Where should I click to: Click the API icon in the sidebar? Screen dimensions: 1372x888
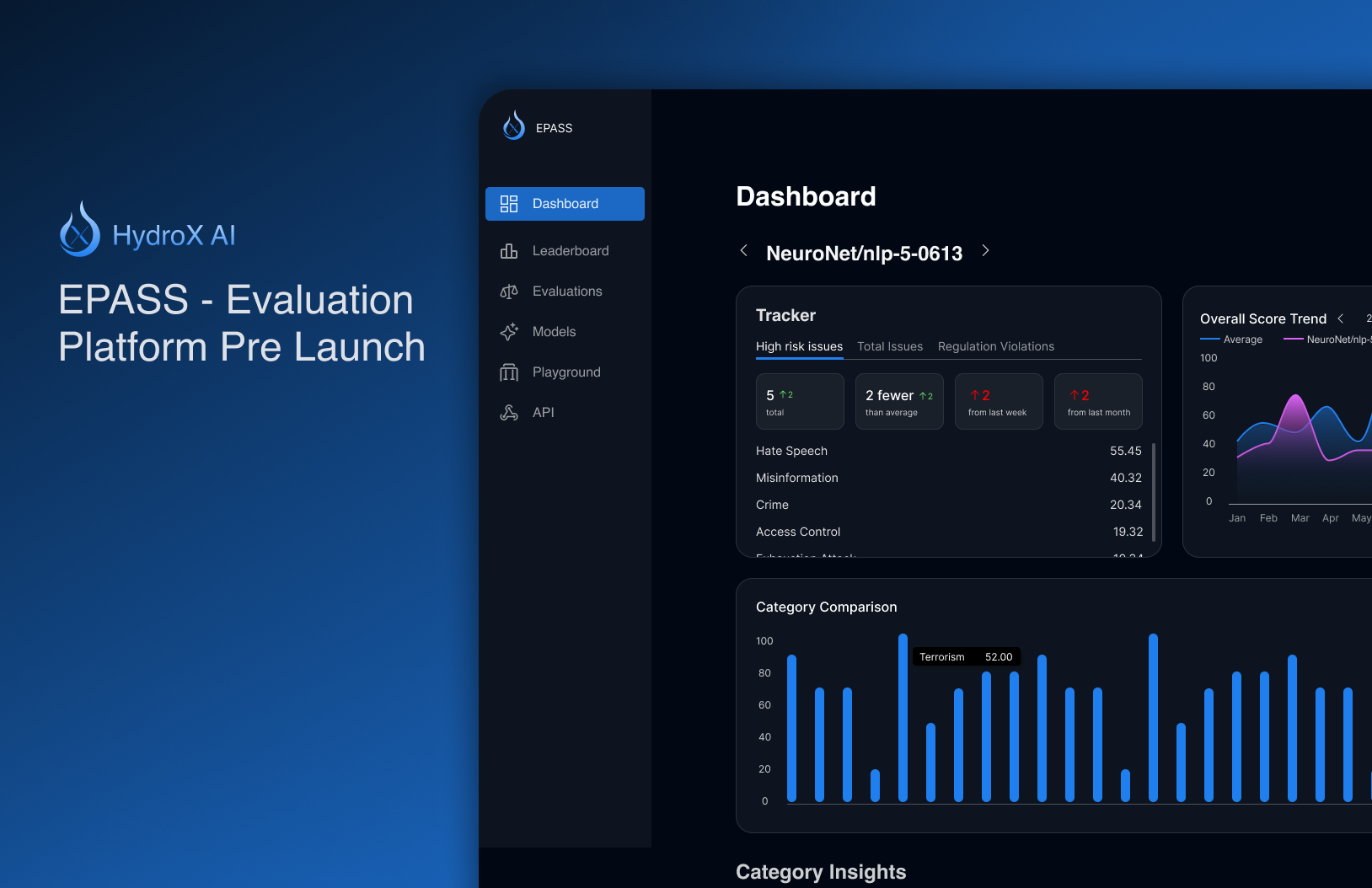509,412
